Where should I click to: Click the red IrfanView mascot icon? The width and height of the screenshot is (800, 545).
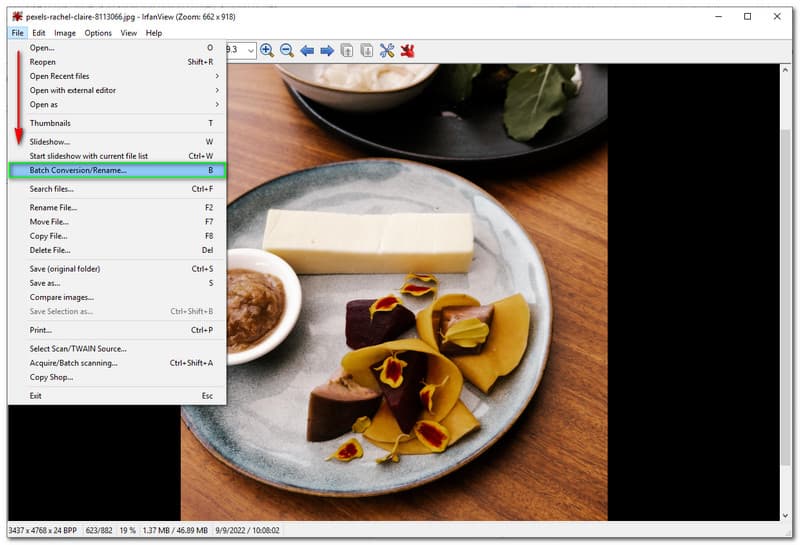[408, 50]
